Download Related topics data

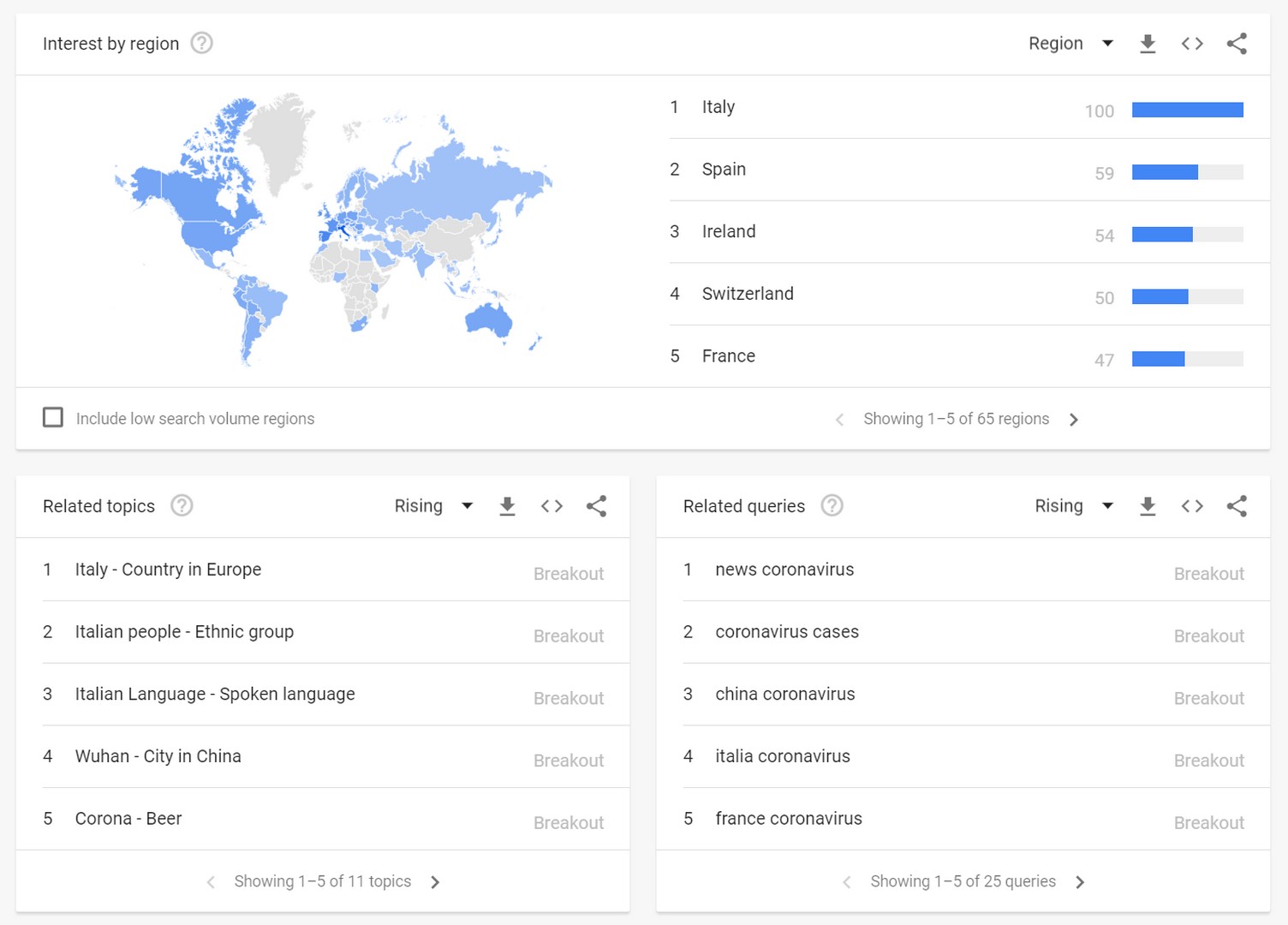pos(507,506)
